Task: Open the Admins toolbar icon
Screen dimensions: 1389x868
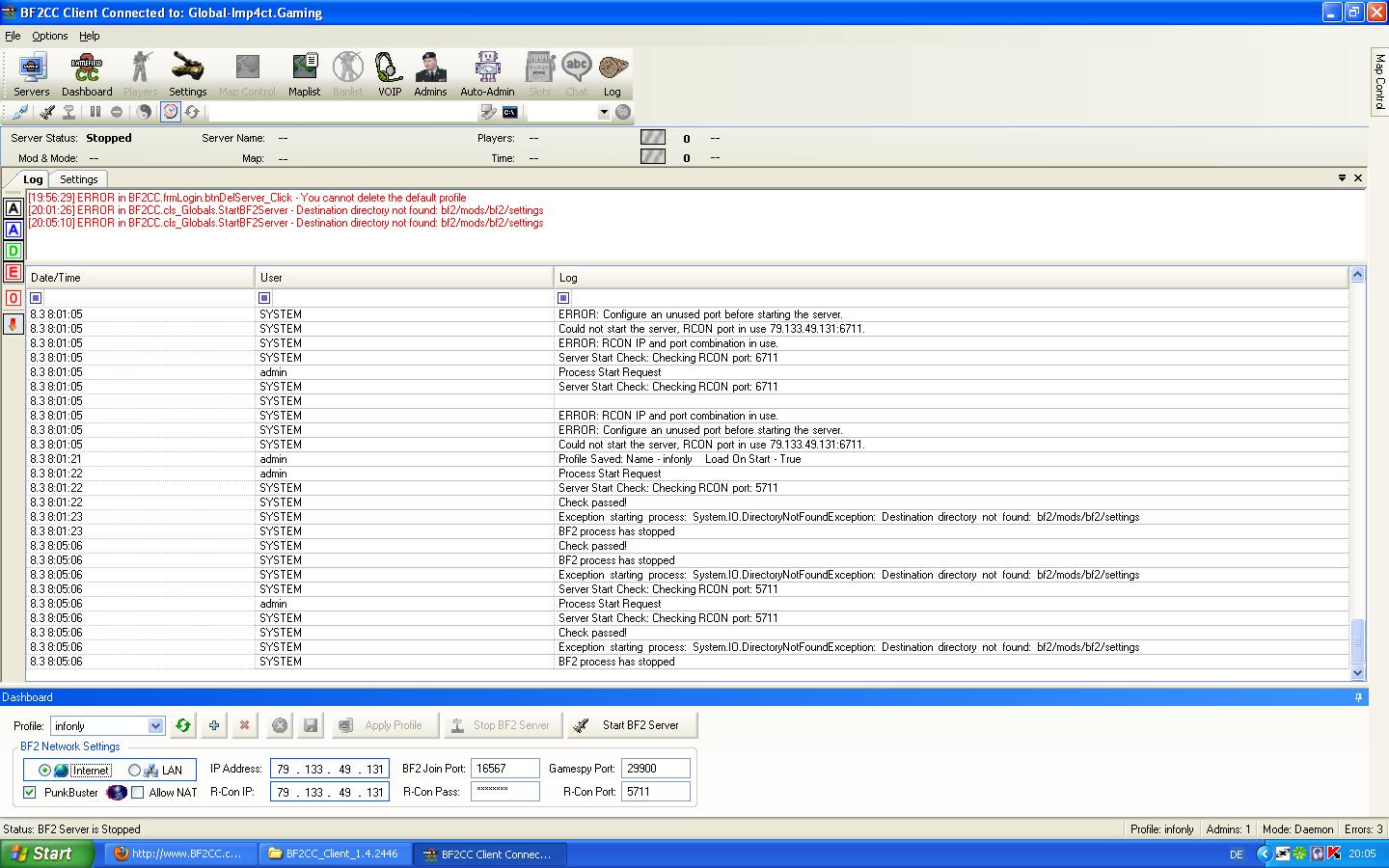Action: coord(430,74)
